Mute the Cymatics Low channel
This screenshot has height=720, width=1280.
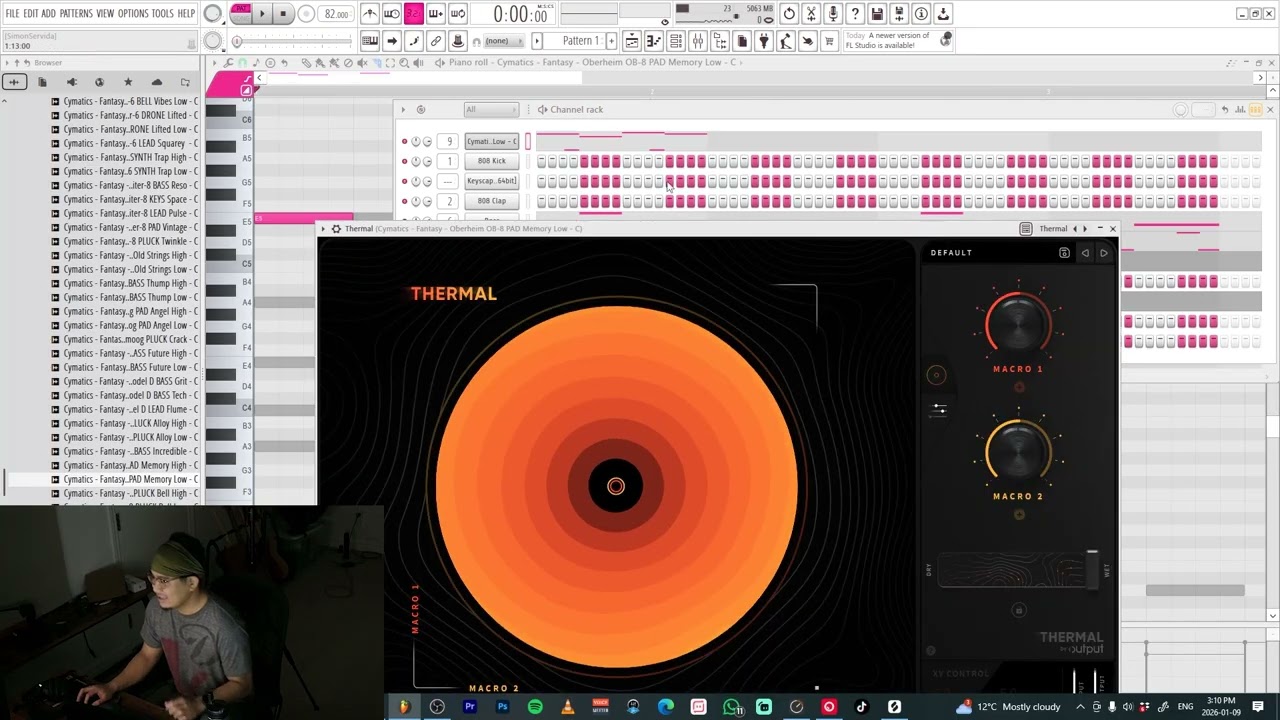pos(404,141)
